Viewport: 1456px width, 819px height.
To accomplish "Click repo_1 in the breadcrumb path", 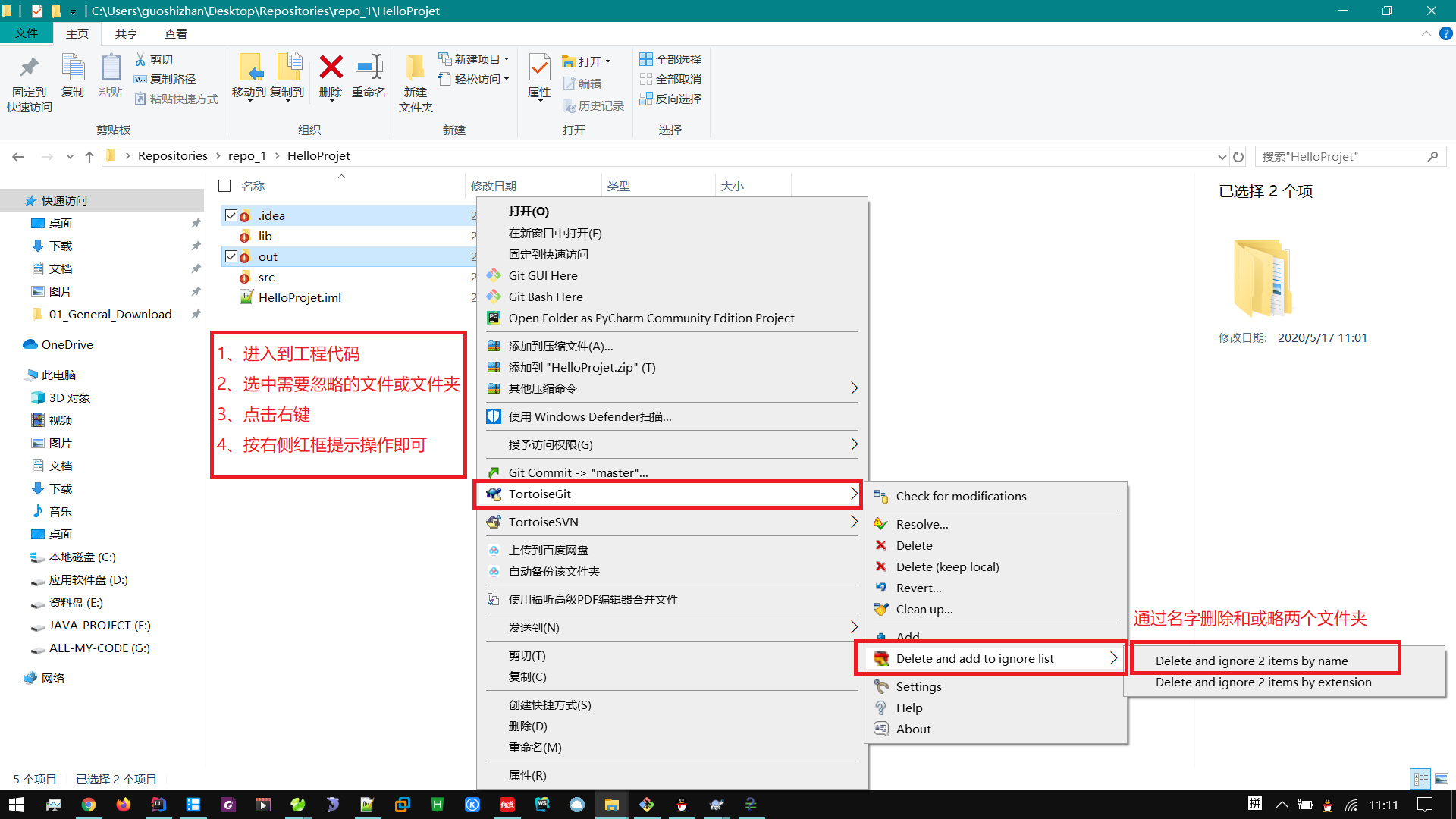I will tap(247, 156).
